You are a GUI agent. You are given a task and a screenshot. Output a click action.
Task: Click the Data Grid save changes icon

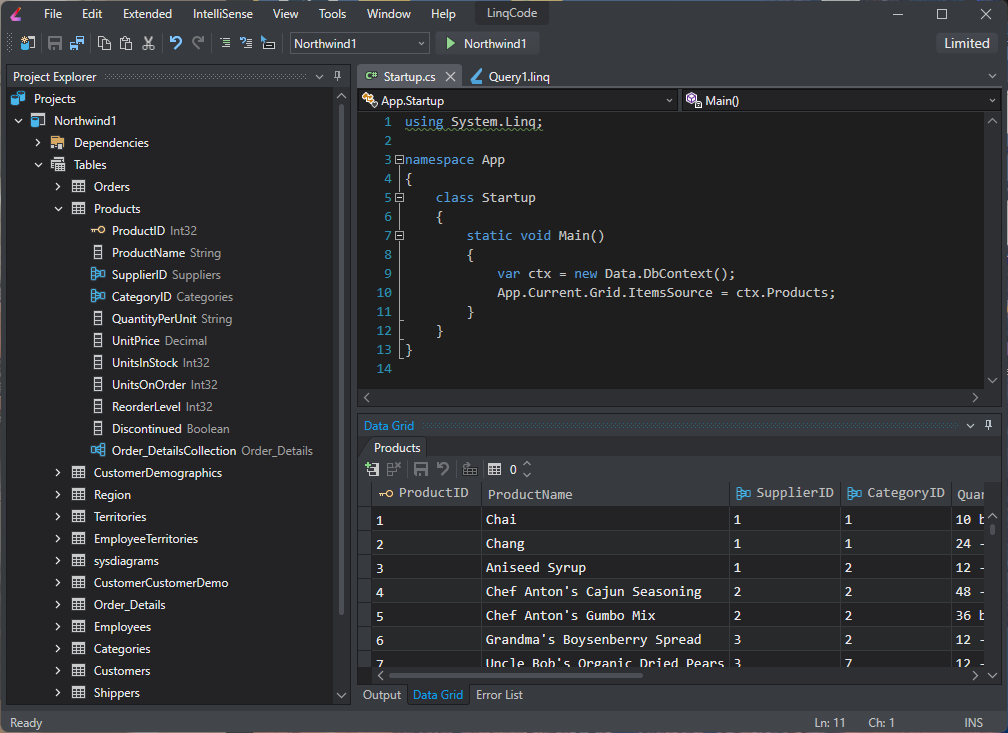420,469
